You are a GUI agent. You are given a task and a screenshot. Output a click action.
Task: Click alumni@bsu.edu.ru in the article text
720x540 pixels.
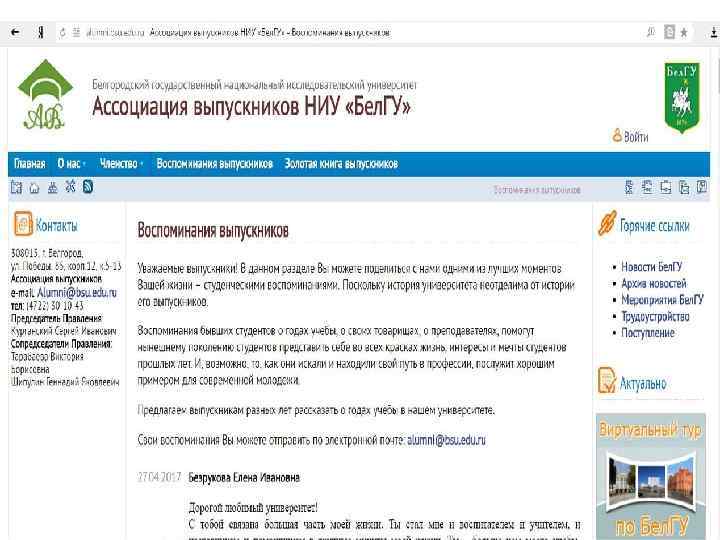coord(446,440)
